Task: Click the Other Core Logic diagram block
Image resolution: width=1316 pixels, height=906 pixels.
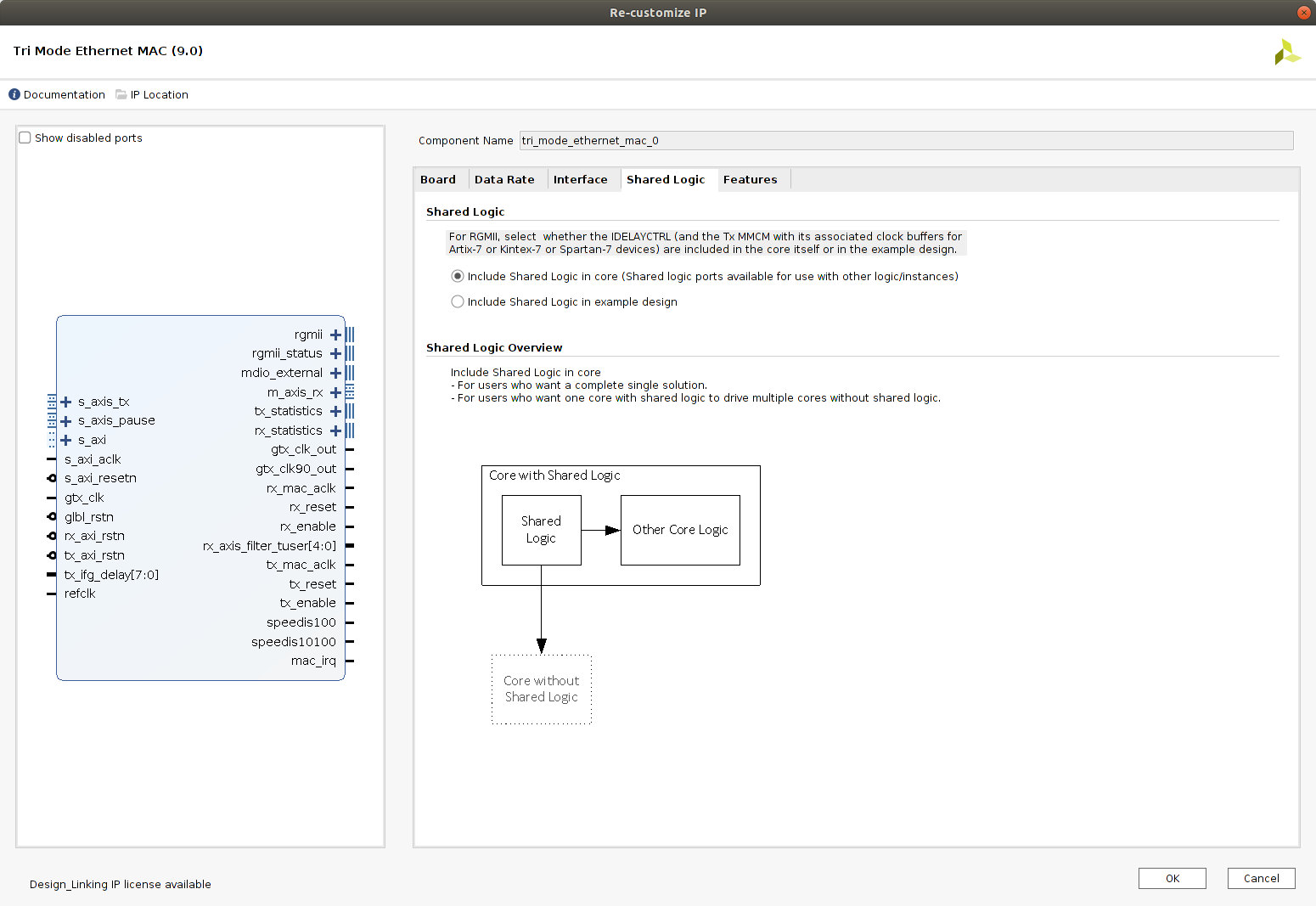Action: (x=680, y=530)
